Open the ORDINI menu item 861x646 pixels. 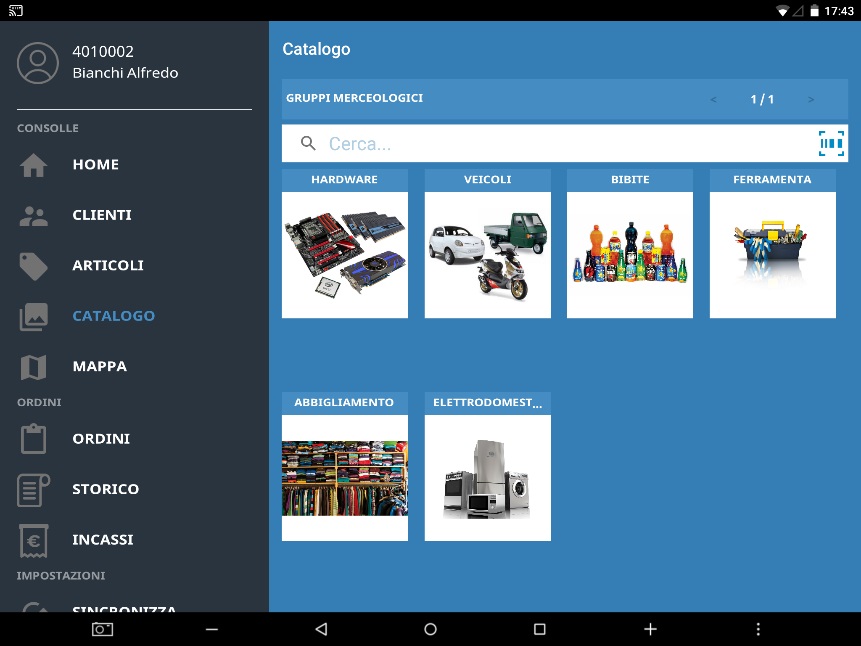click(101, 439)
